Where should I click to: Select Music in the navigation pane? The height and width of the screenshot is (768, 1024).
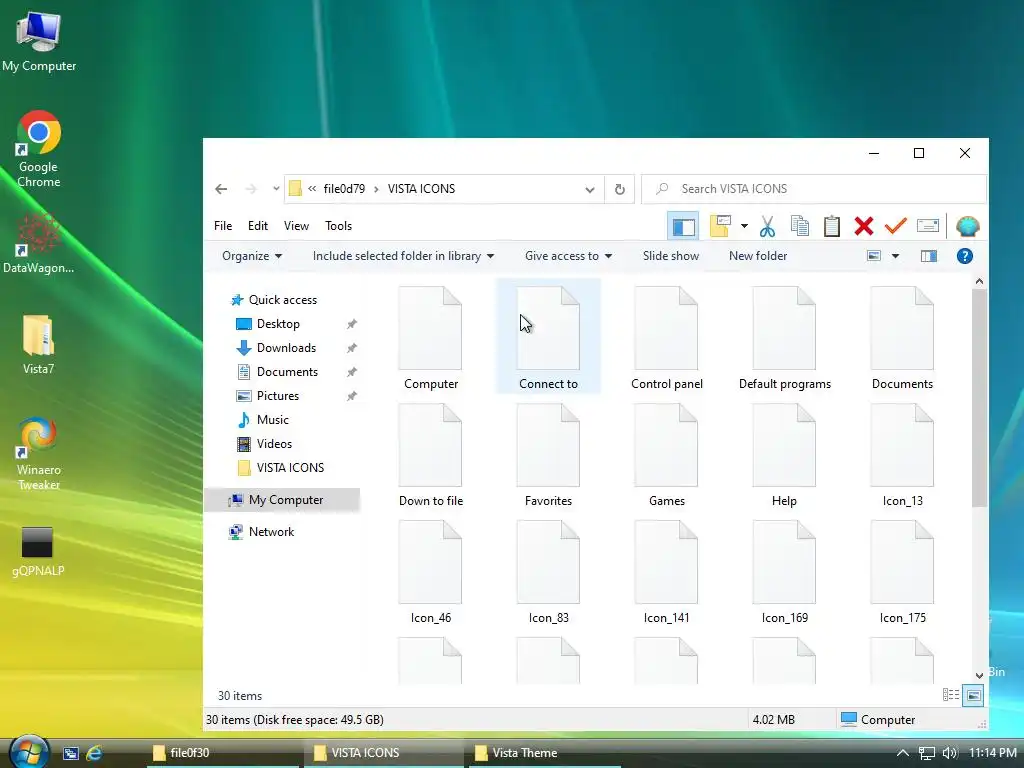coord(272,420)
